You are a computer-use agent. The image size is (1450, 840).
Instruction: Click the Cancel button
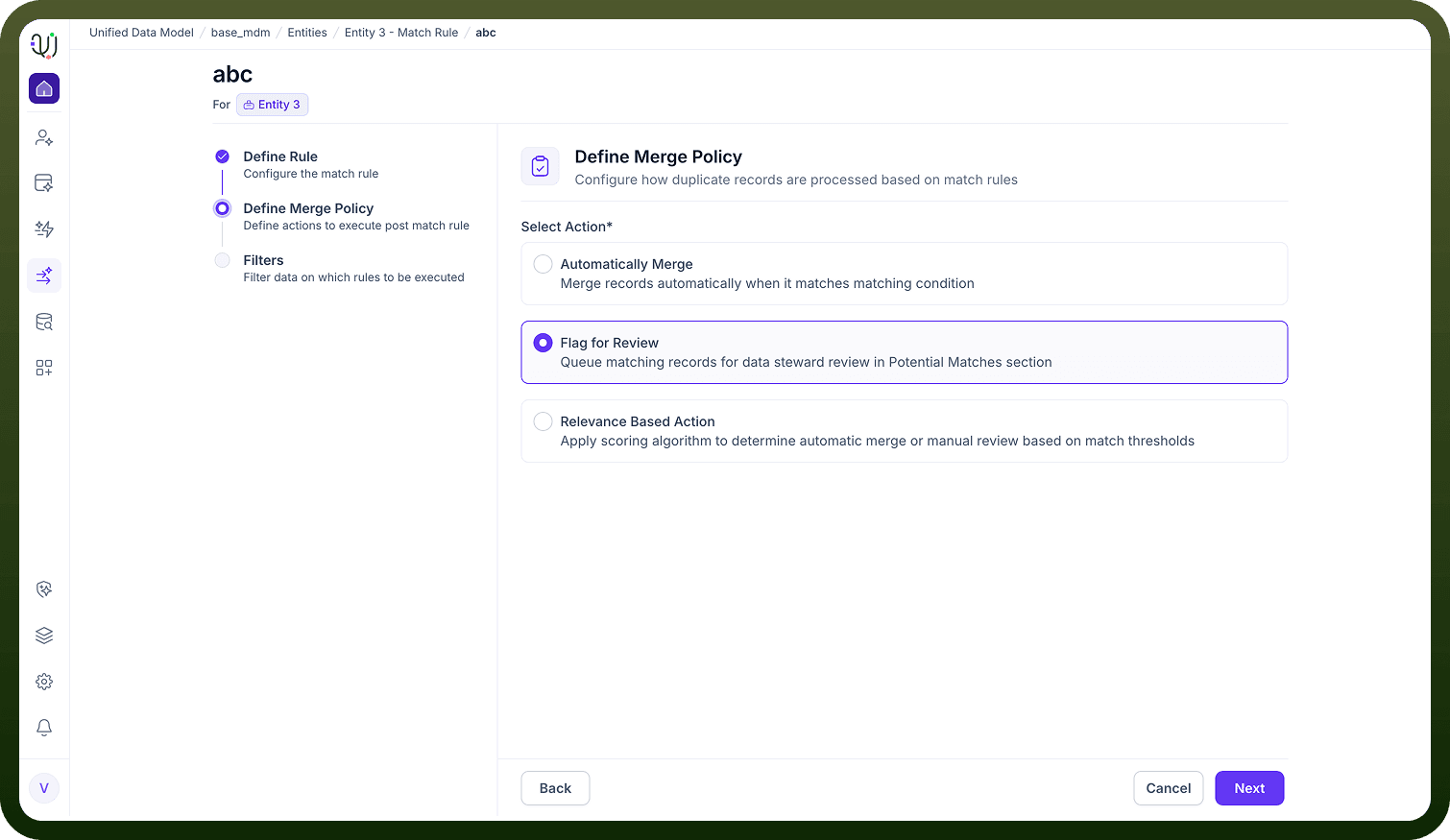1168,788
